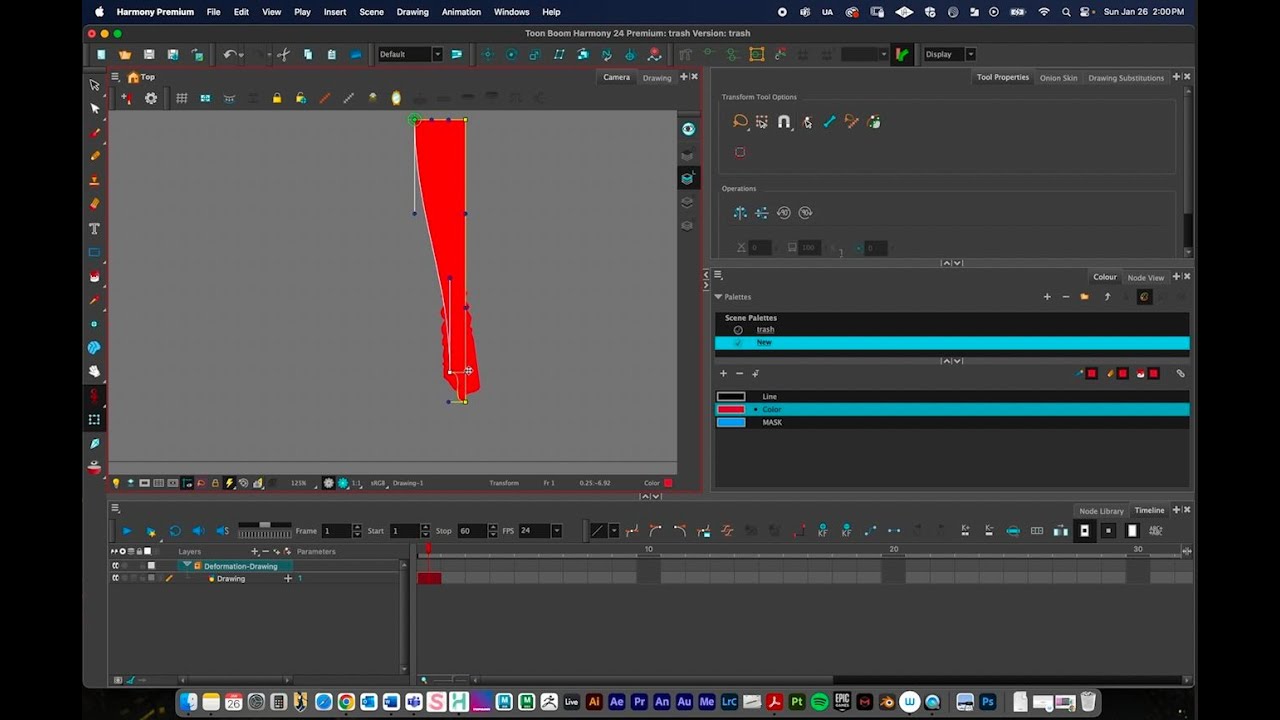Open the Animation menu
1280x720 pixels.
(x=461, y=12)
